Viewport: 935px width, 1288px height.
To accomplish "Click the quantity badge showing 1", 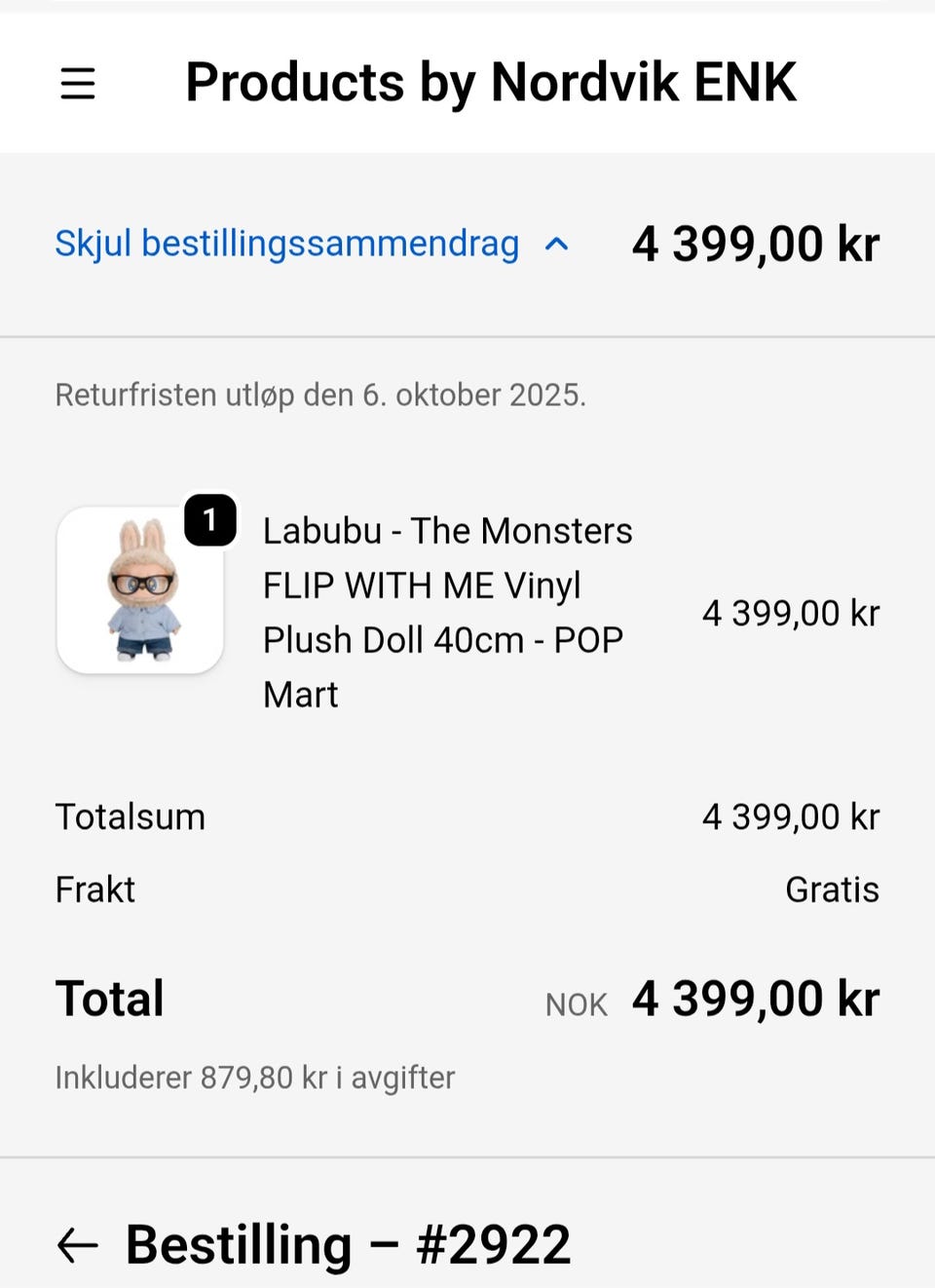I will pyautogui.click(x=210, y=520).
